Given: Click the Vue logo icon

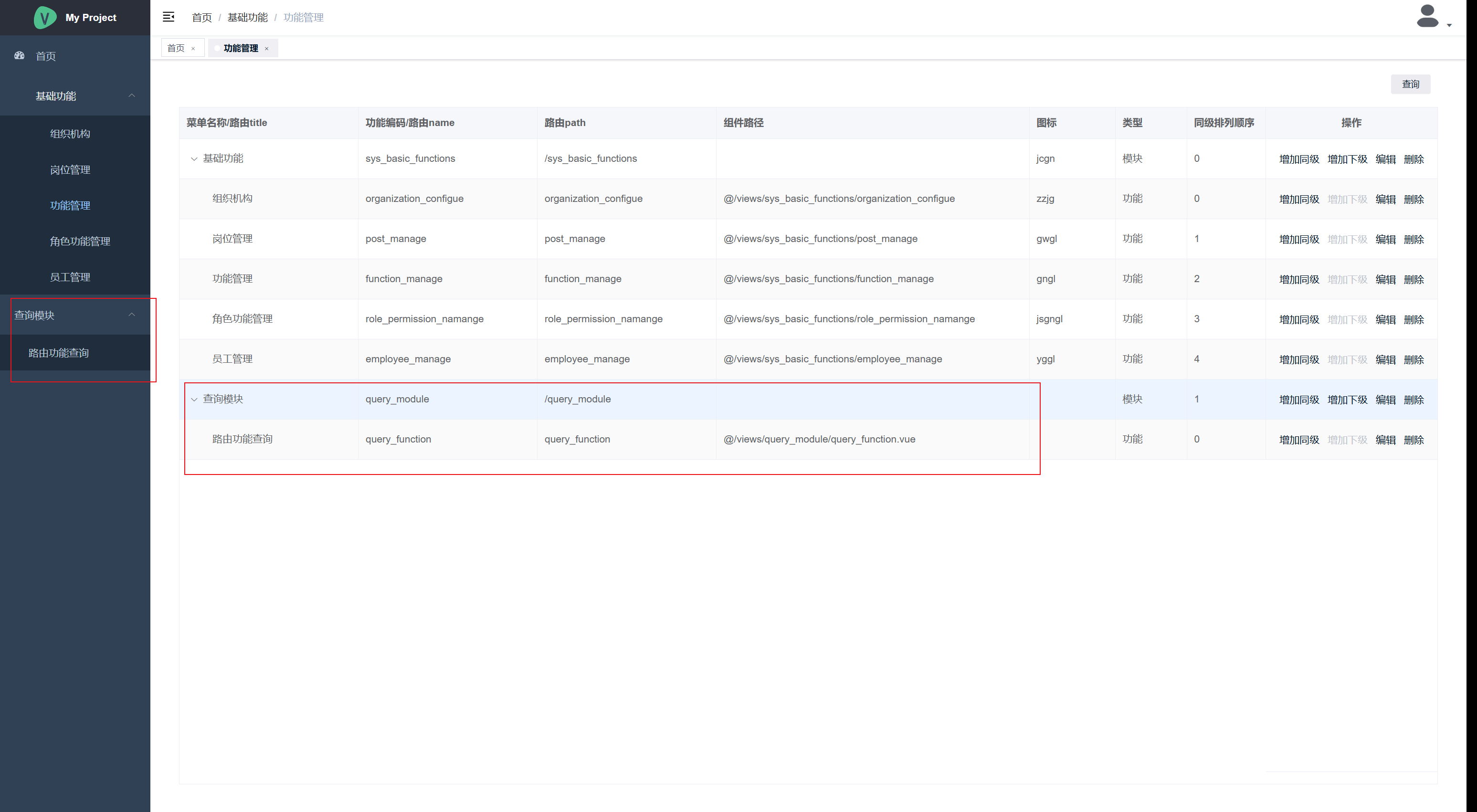Looking at the screenshot, I should pos(45,17).
